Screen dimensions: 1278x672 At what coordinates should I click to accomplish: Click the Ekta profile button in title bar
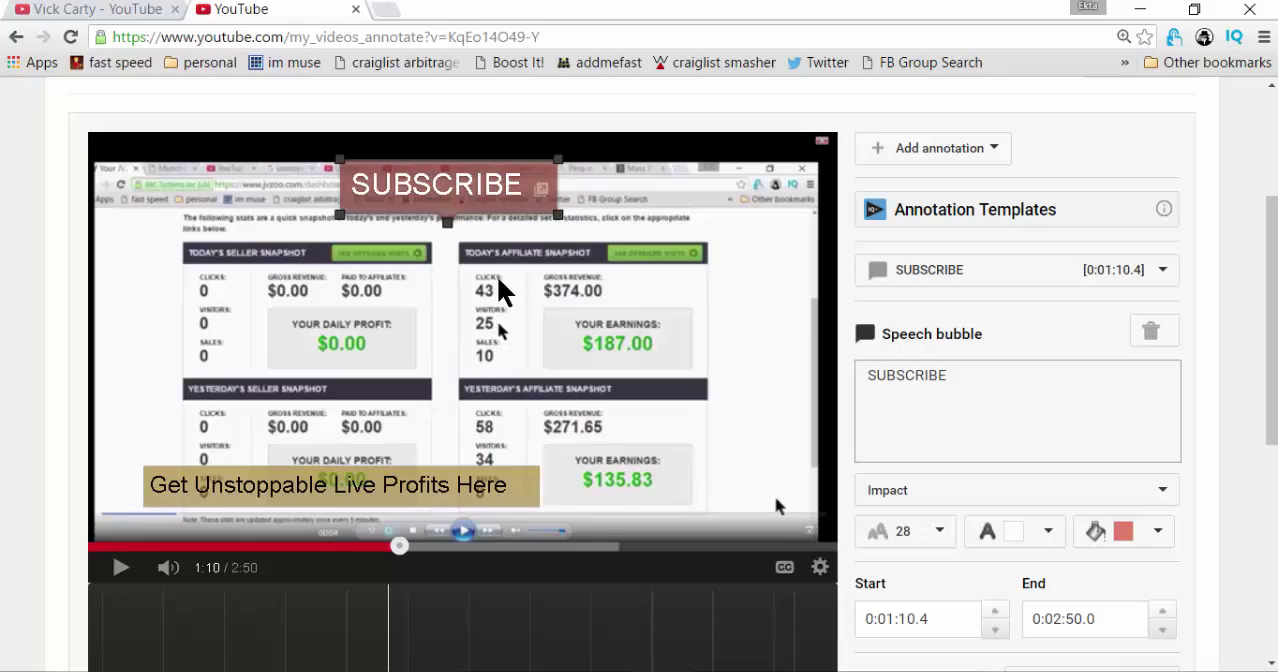[1088, 7]
